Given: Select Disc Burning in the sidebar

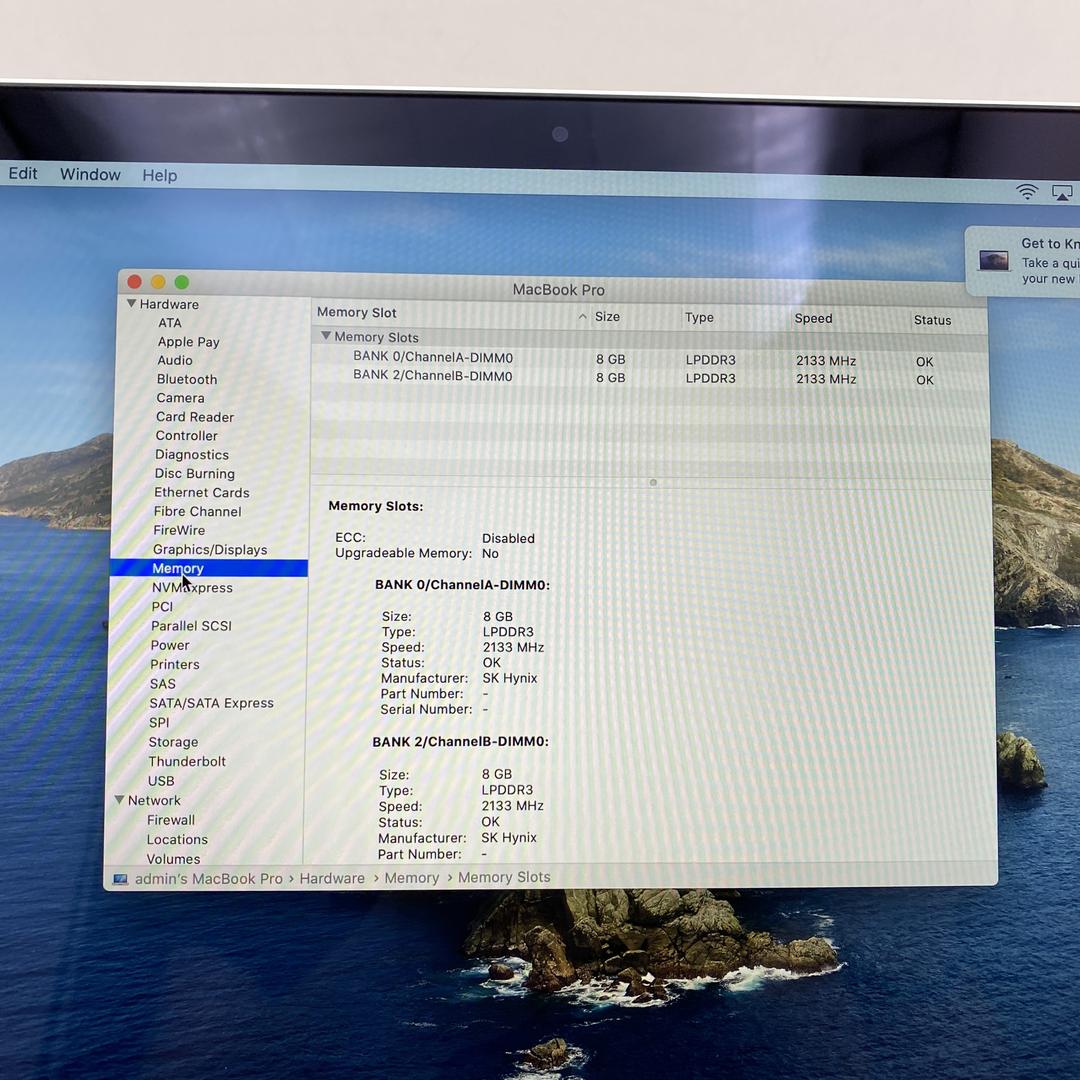Looking at the screenshot, I should (194, 473).
